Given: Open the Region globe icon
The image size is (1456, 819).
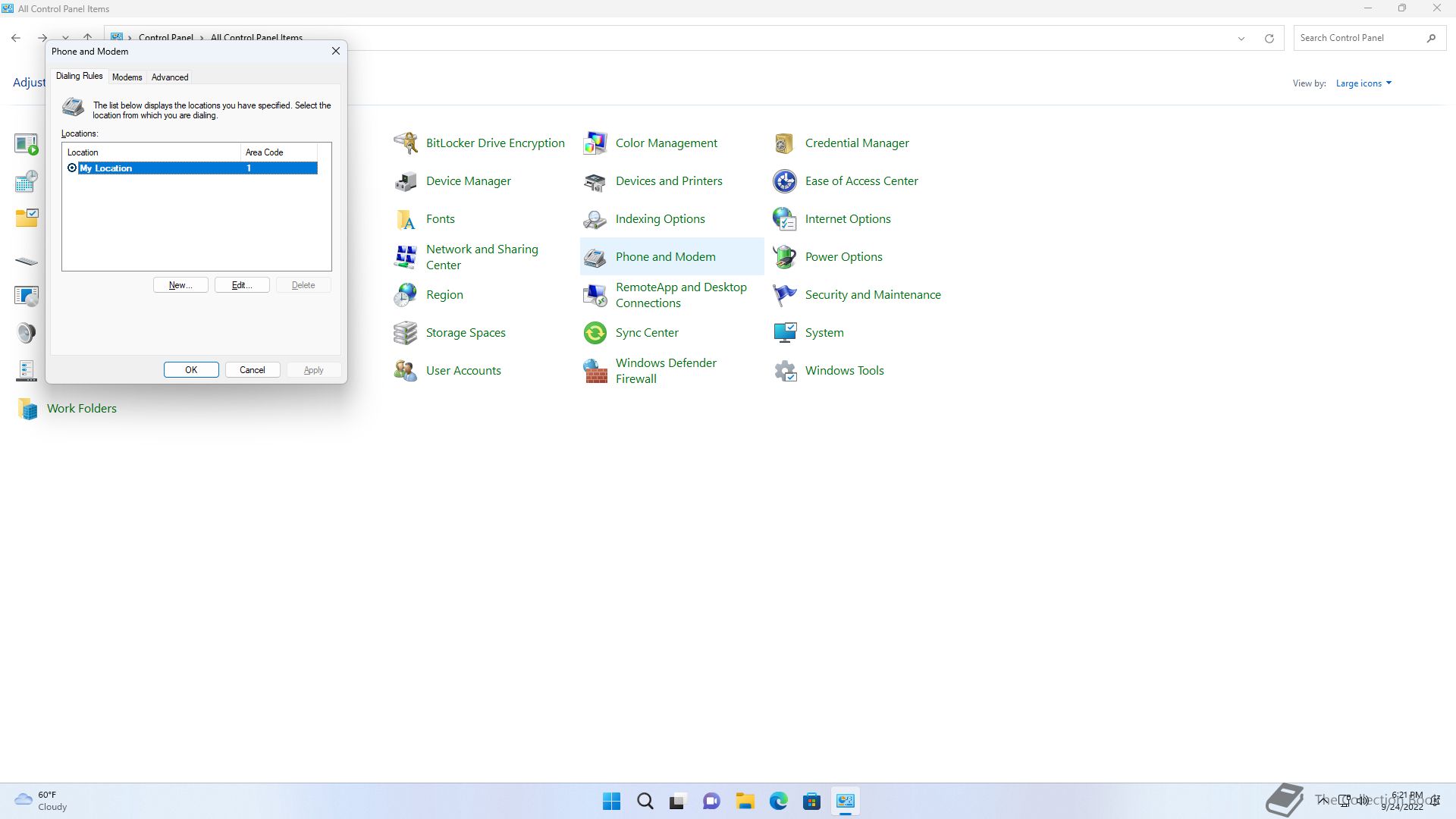Looking at the screenshot, I should click(406, 294).
